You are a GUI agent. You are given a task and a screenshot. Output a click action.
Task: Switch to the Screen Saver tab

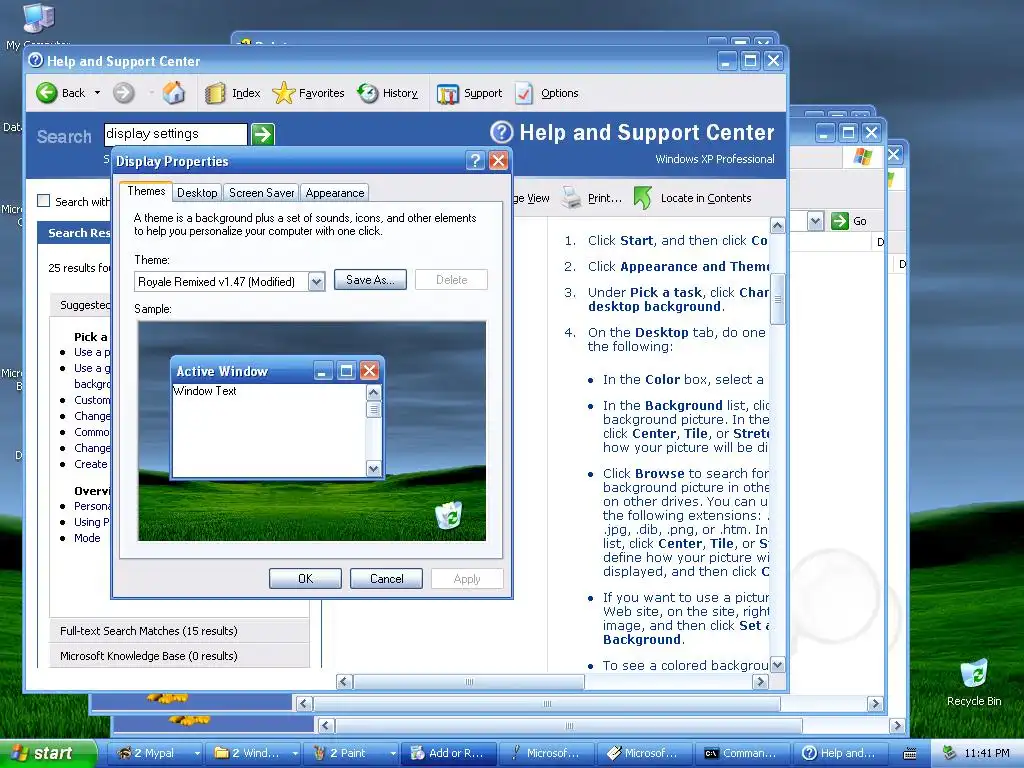[261, 193]
